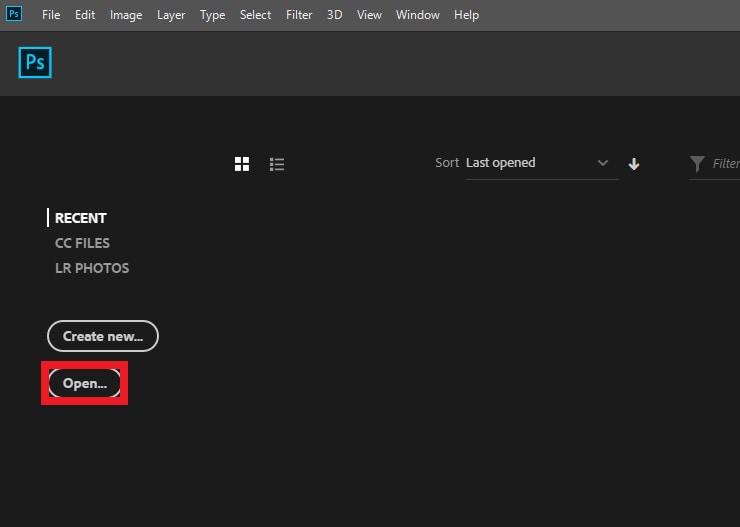Open the Type menu
The height and width of the screenshot is (527, 740).
coord(212,15)
